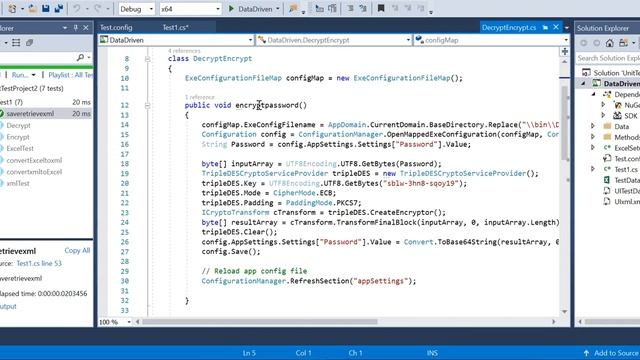Viewport: 640px width, 360px height.
Task: Click the New Project toolbar icon
Action: (13, 9)
